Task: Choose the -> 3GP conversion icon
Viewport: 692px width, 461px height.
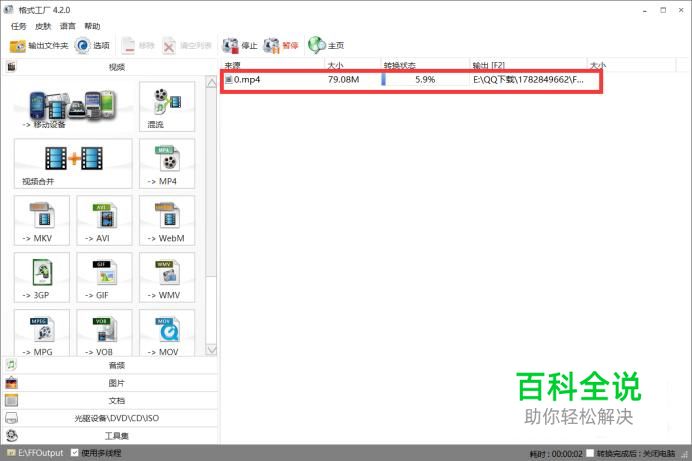Action: [42, 277]
